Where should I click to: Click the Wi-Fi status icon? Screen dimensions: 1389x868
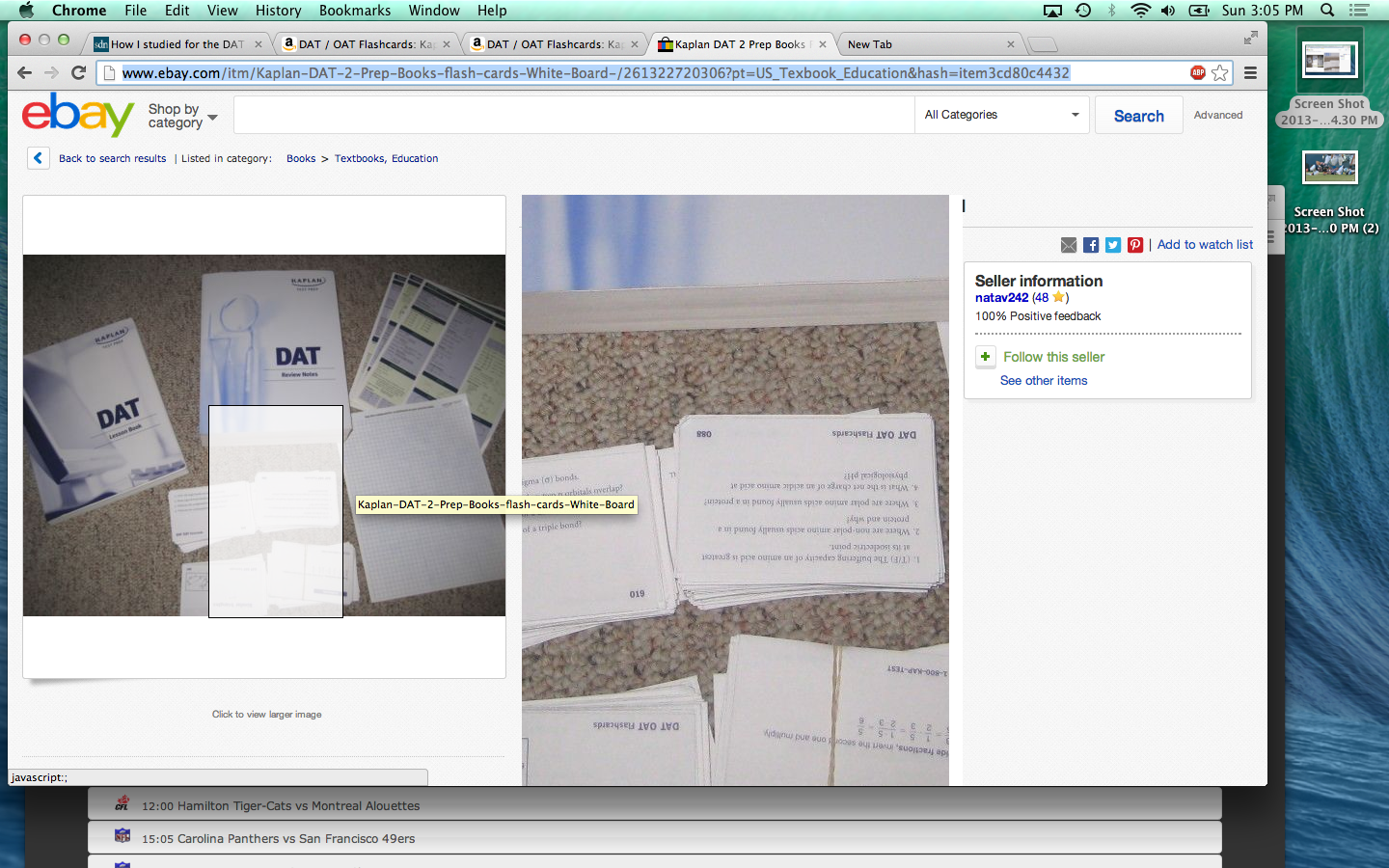(x=1140, y=11)
